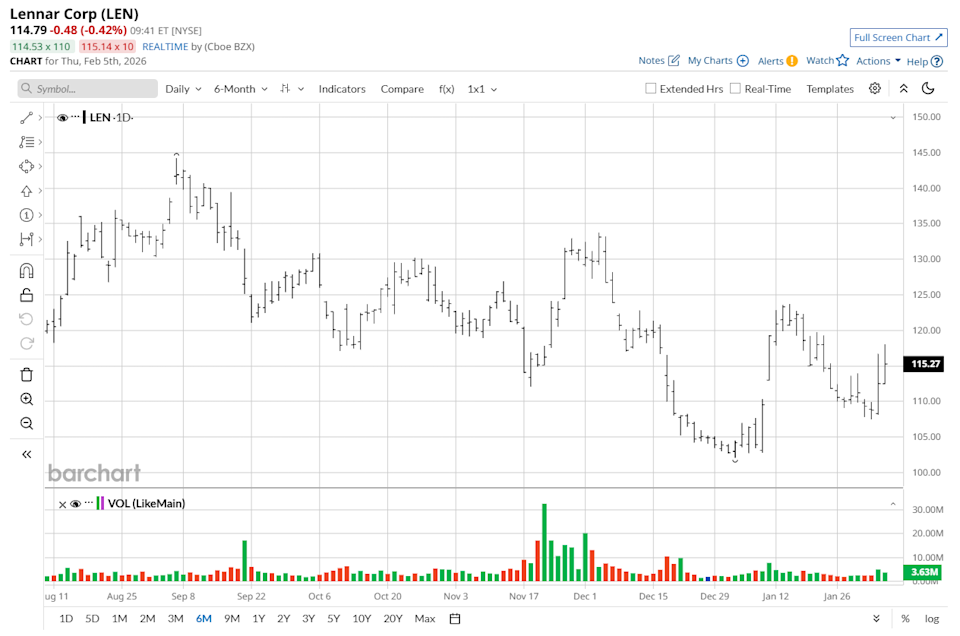Toggle log scale mode
The width and height of the screenshot is (960, 636).
tap(932, 619)
